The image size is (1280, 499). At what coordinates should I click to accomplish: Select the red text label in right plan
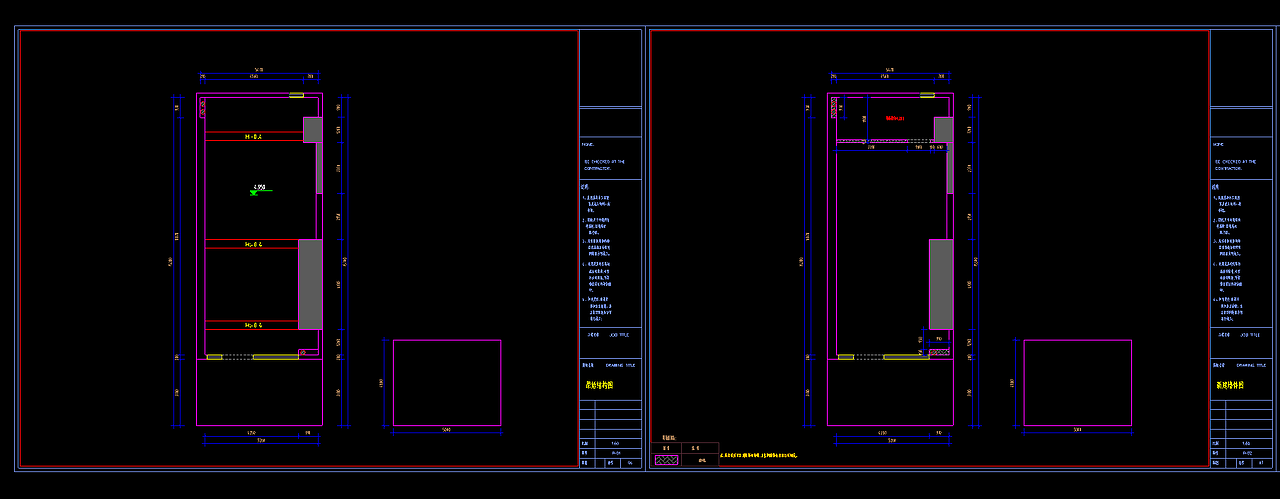coord(894,118)
